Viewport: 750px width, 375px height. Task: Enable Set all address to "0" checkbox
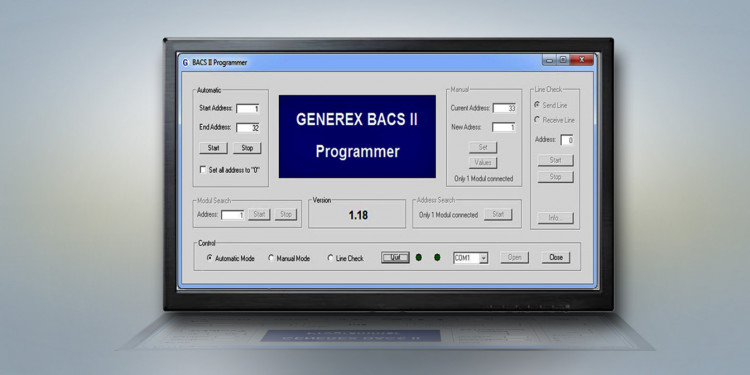tap(203, 170)
